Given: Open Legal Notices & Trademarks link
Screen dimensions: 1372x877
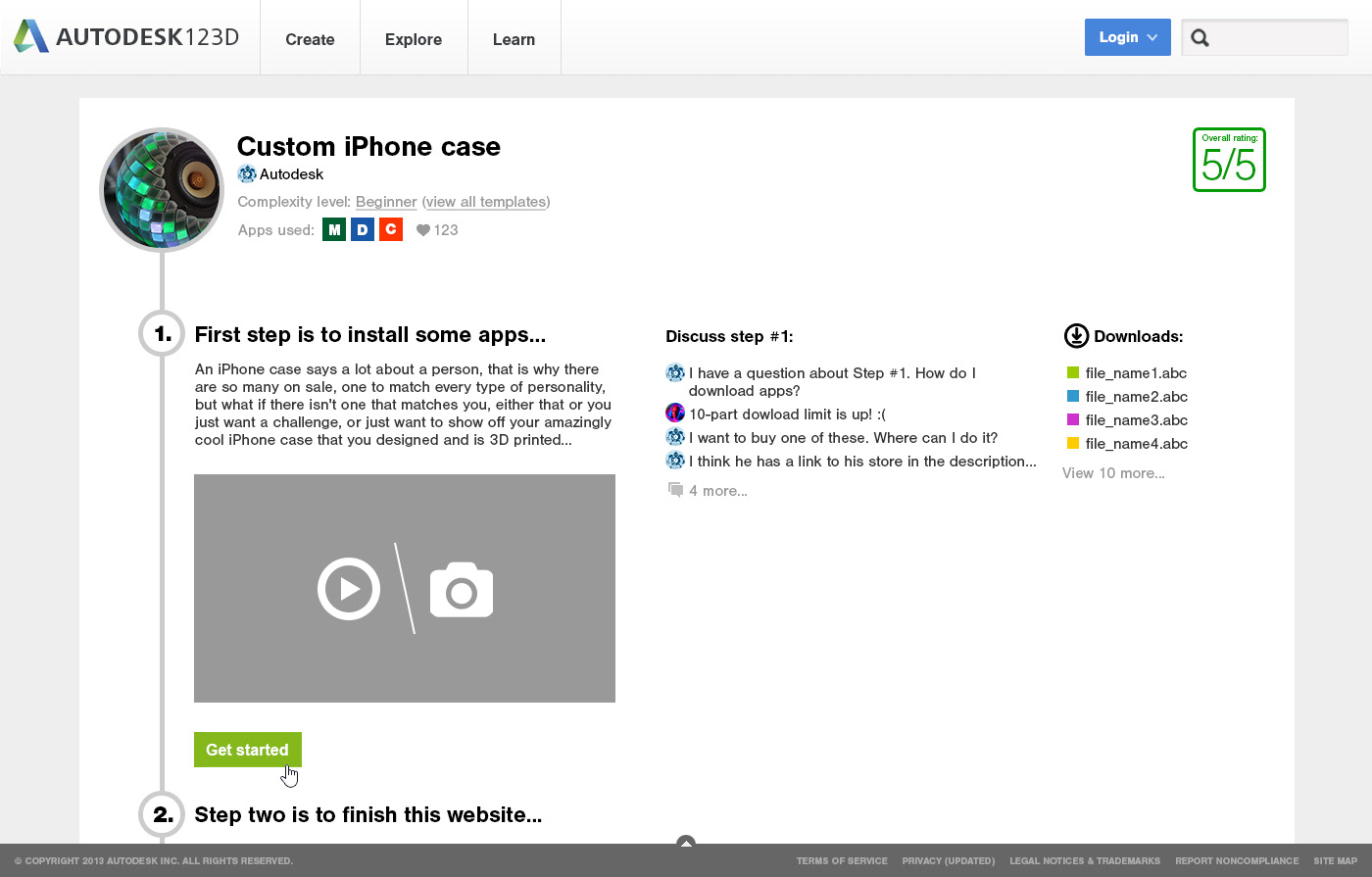Looking at the screenshot, I should pyautogui.click(x=1085, y=861).
